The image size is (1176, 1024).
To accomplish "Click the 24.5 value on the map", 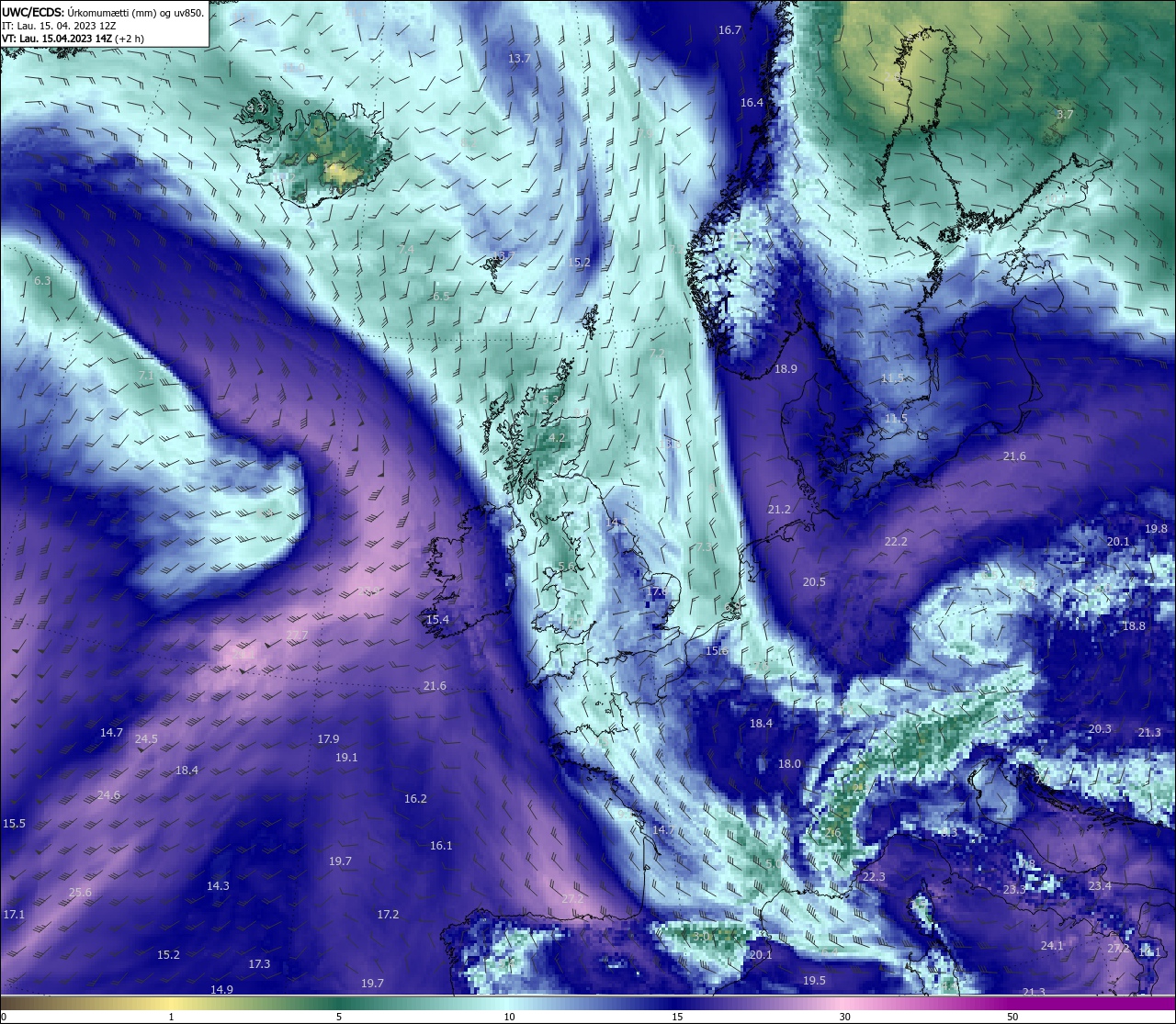I will (x=146, y=739).
